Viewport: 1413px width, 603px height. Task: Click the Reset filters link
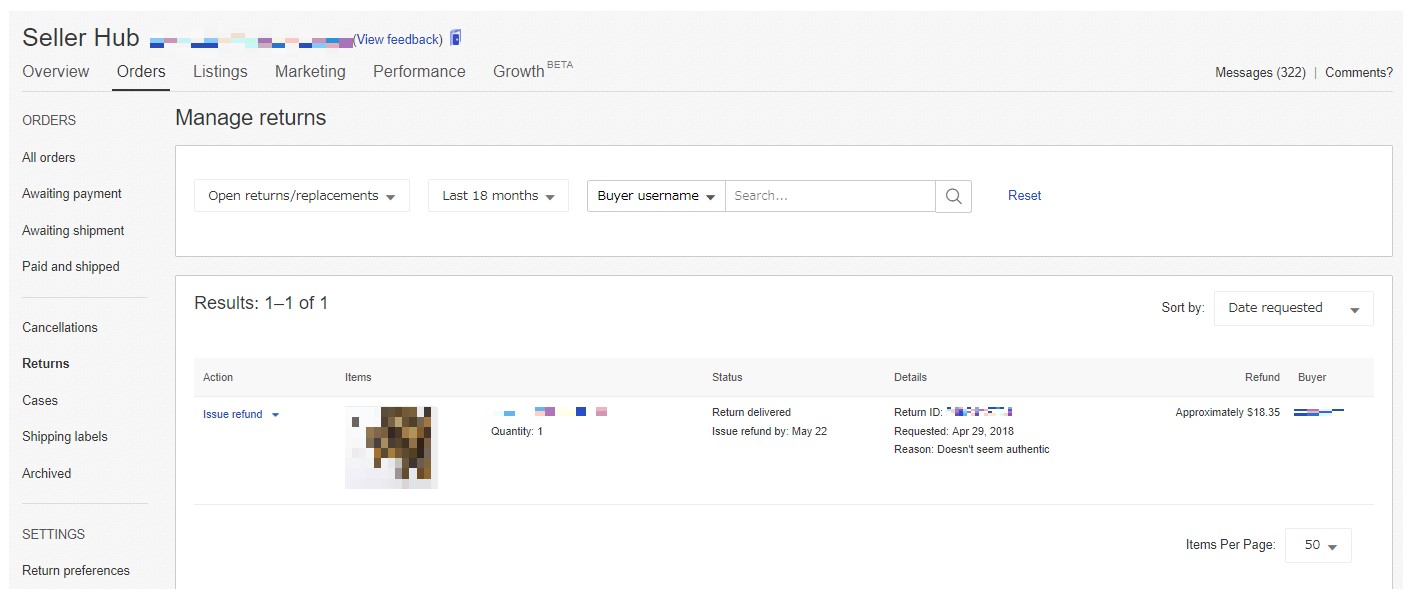[x=1024, y=196]
